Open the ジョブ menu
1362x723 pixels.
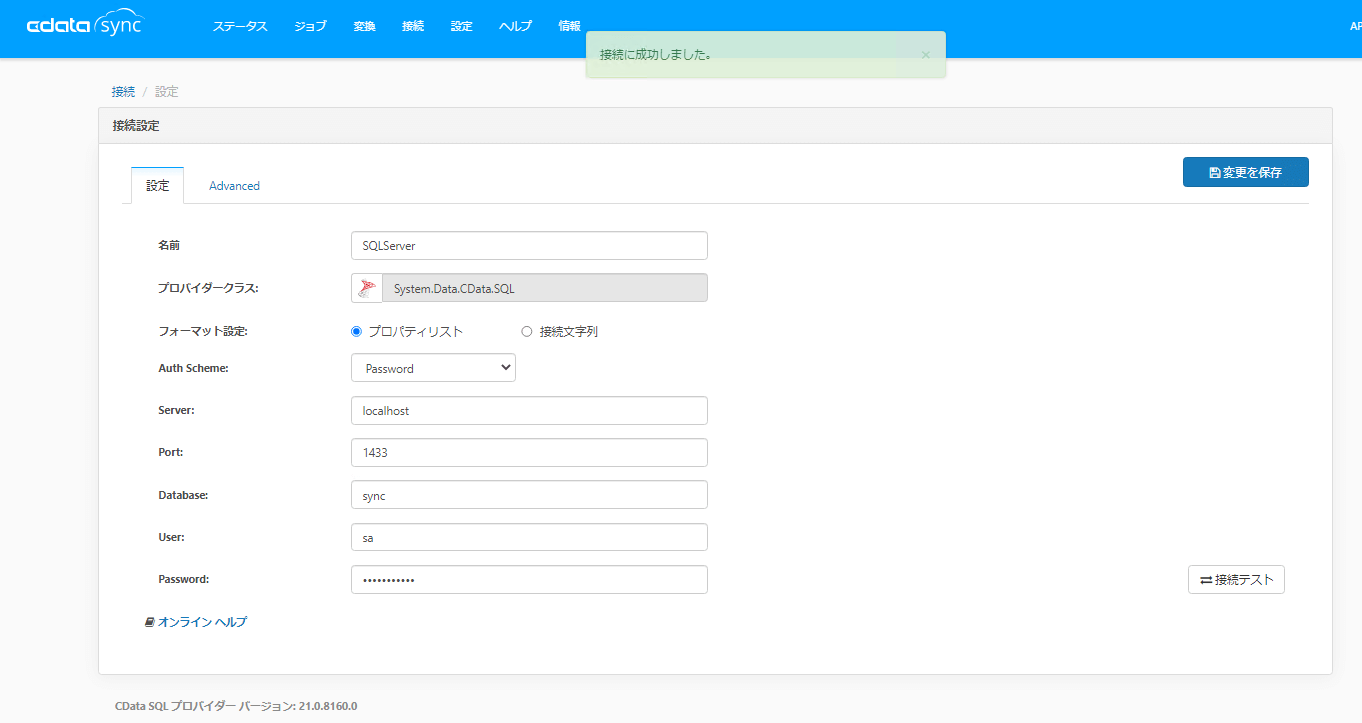coord(310,27)
